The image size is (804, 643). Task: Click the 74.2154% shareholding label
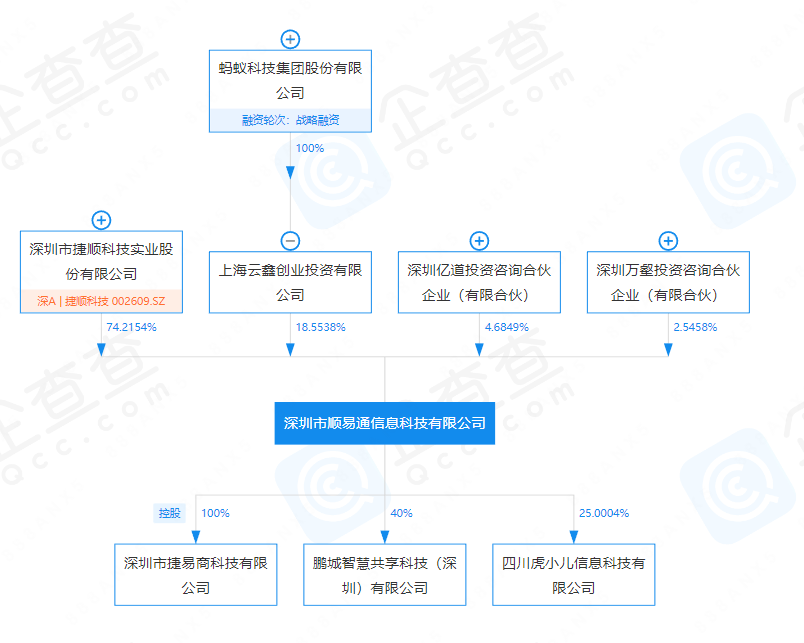coord(131,327)
